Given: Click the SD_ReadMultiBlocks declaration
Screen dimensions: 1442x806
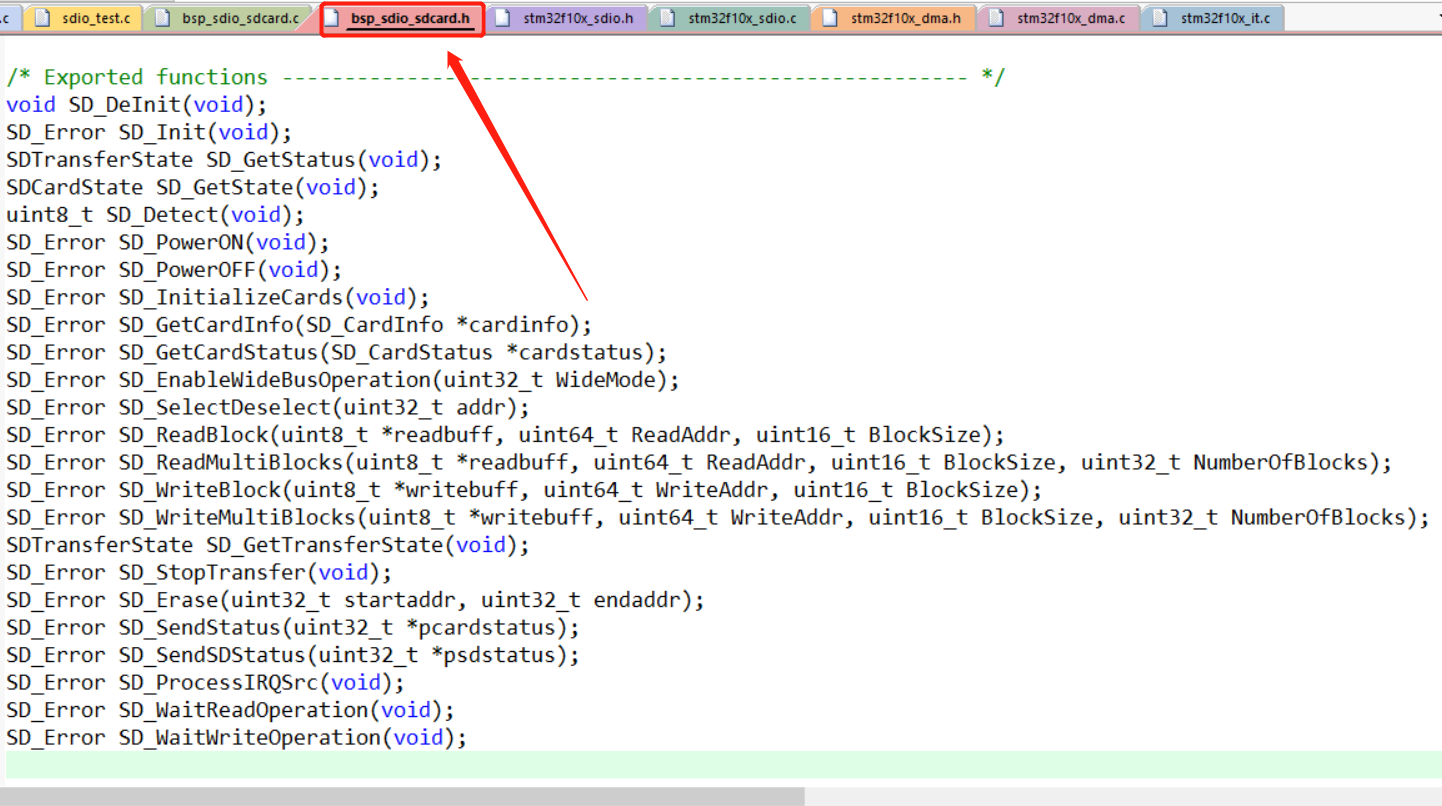Looking at the screenshot, I should (699, 462).
